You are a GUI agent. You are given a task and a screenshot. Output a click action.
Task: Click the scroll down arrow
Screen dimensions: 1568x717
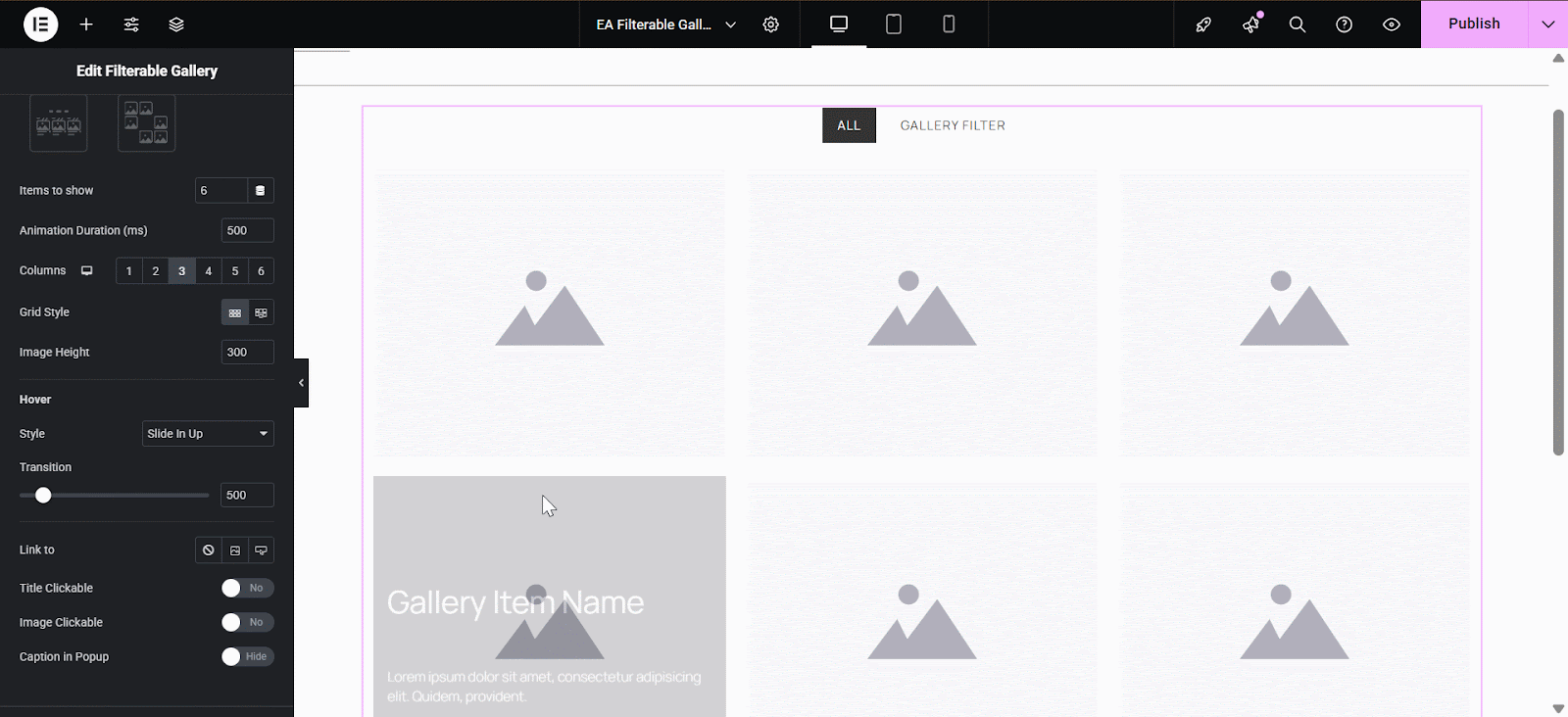[x=1558, y=708]
